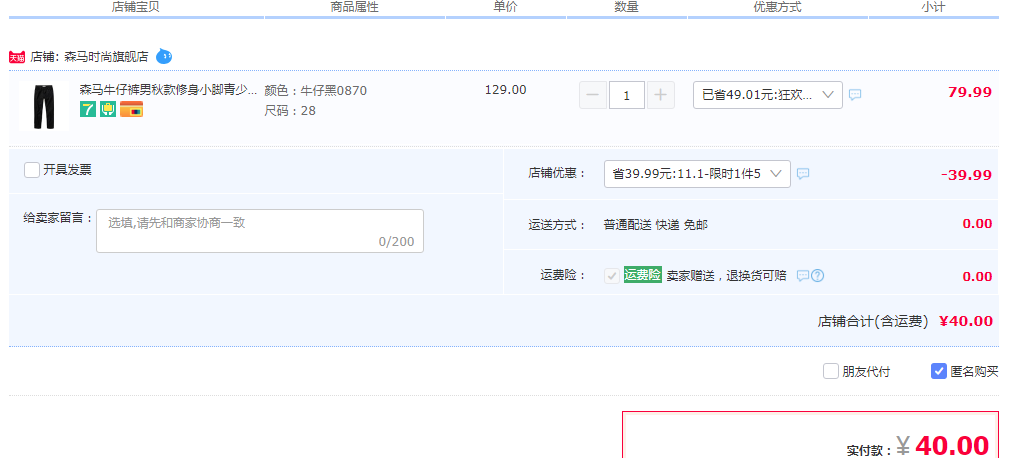Click the Tmall logo icon beside store name

point(17,57)
